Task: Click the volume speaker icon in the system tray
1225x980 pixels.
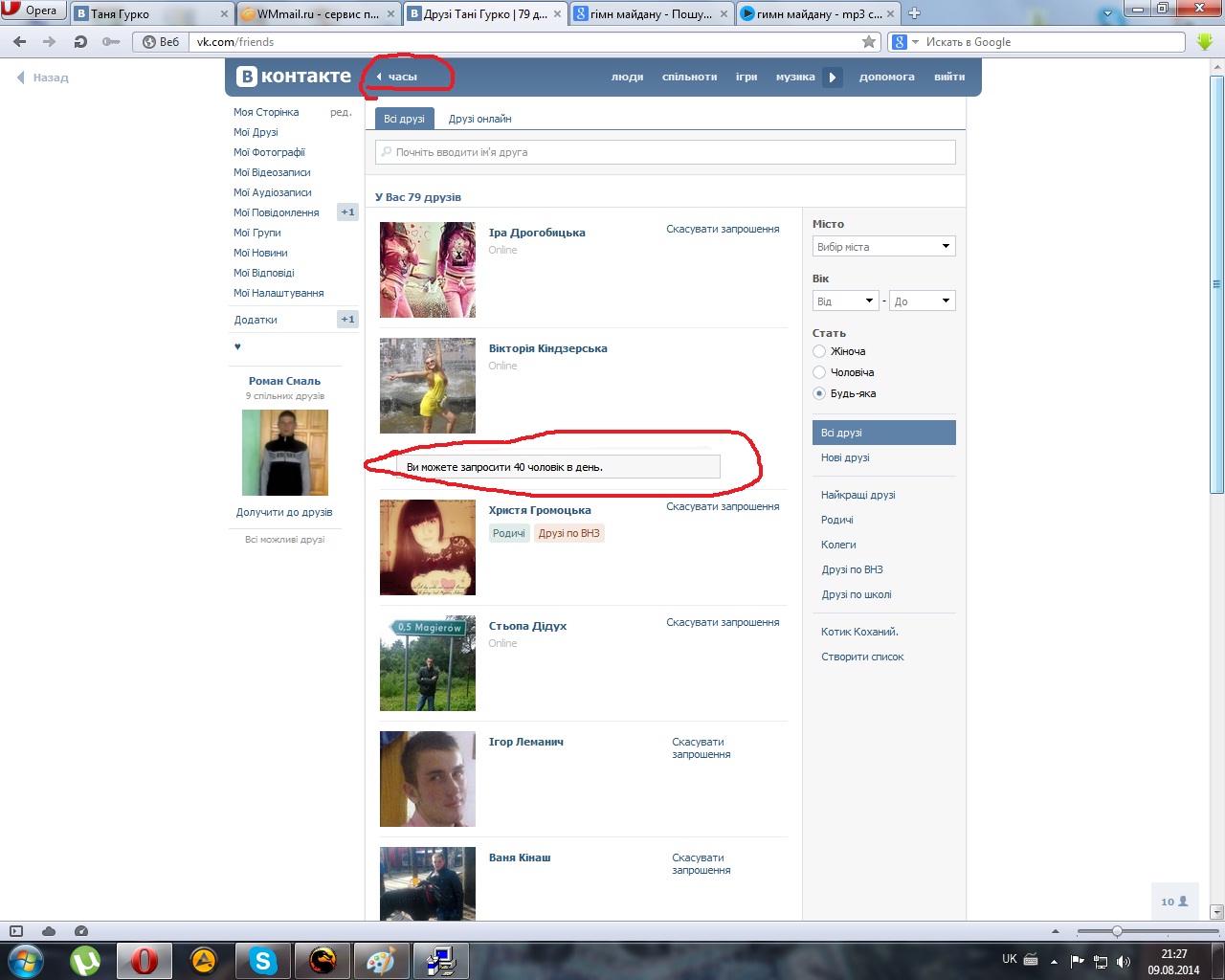Action: pos(1124,961)
